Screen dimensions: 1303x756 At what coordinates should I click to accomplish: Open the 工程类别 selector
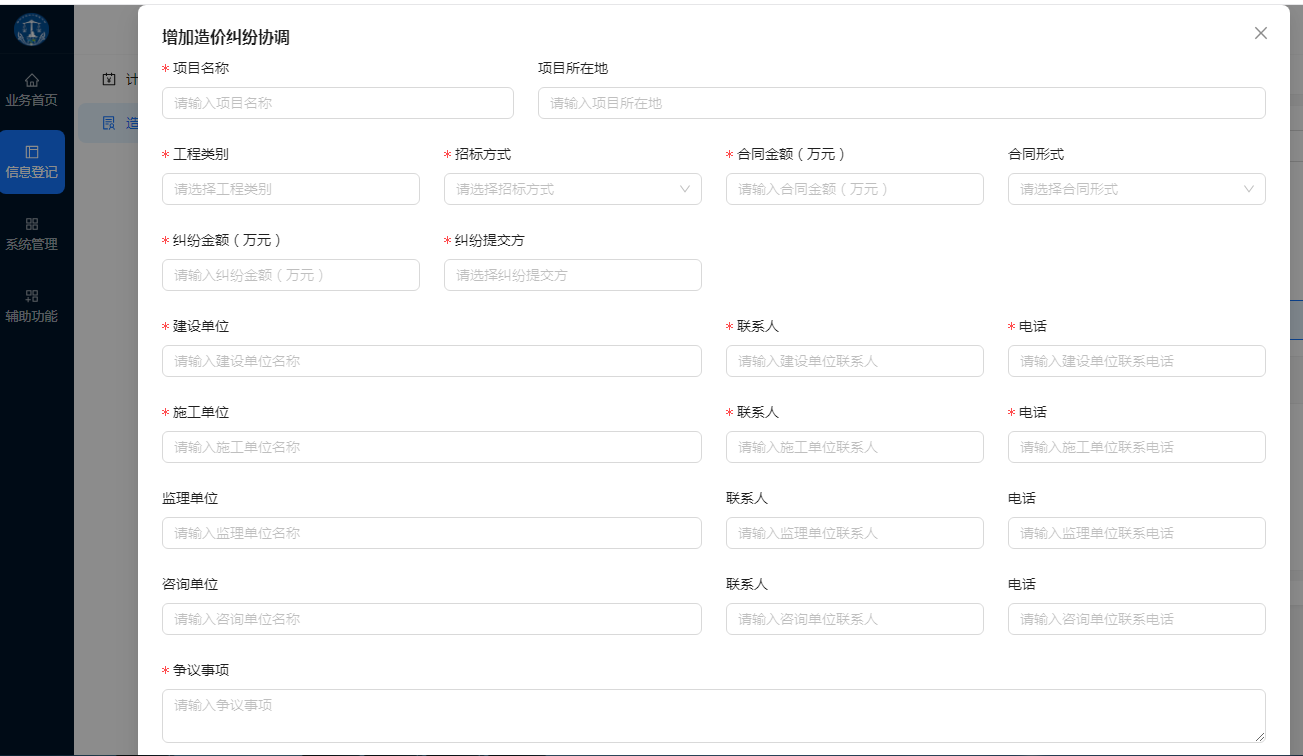291,189
